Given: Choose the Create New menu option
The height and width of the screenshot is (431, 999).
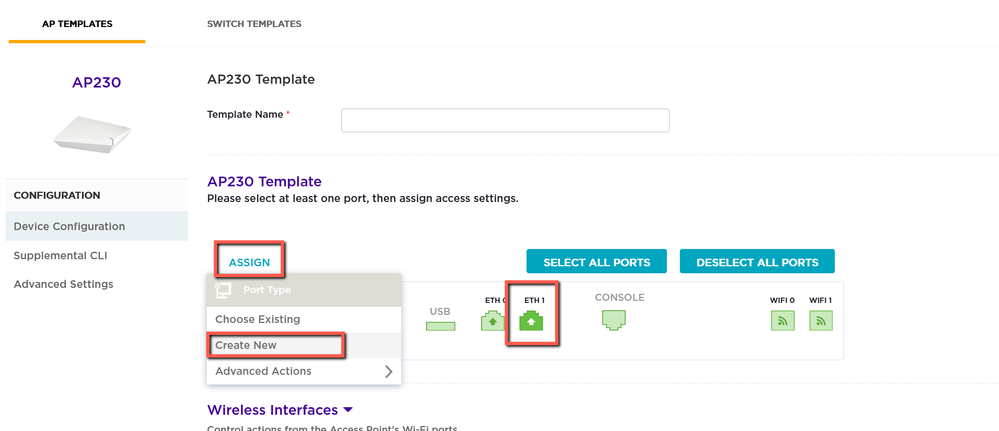Looking at the screenshot, I should [x=246, y=346].
